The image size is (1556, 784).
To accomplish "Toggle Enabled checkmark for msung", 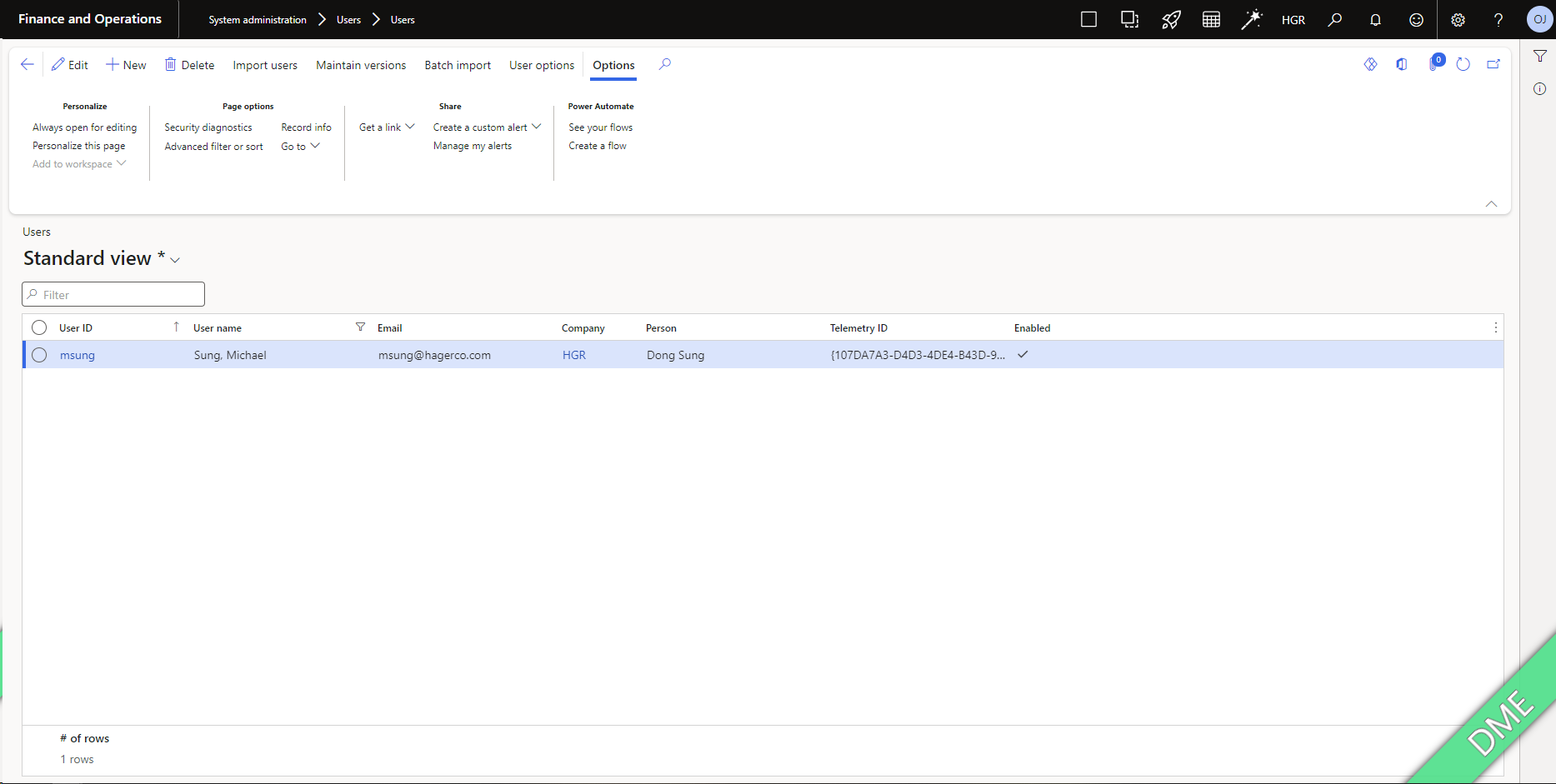I will [1023, 354].
